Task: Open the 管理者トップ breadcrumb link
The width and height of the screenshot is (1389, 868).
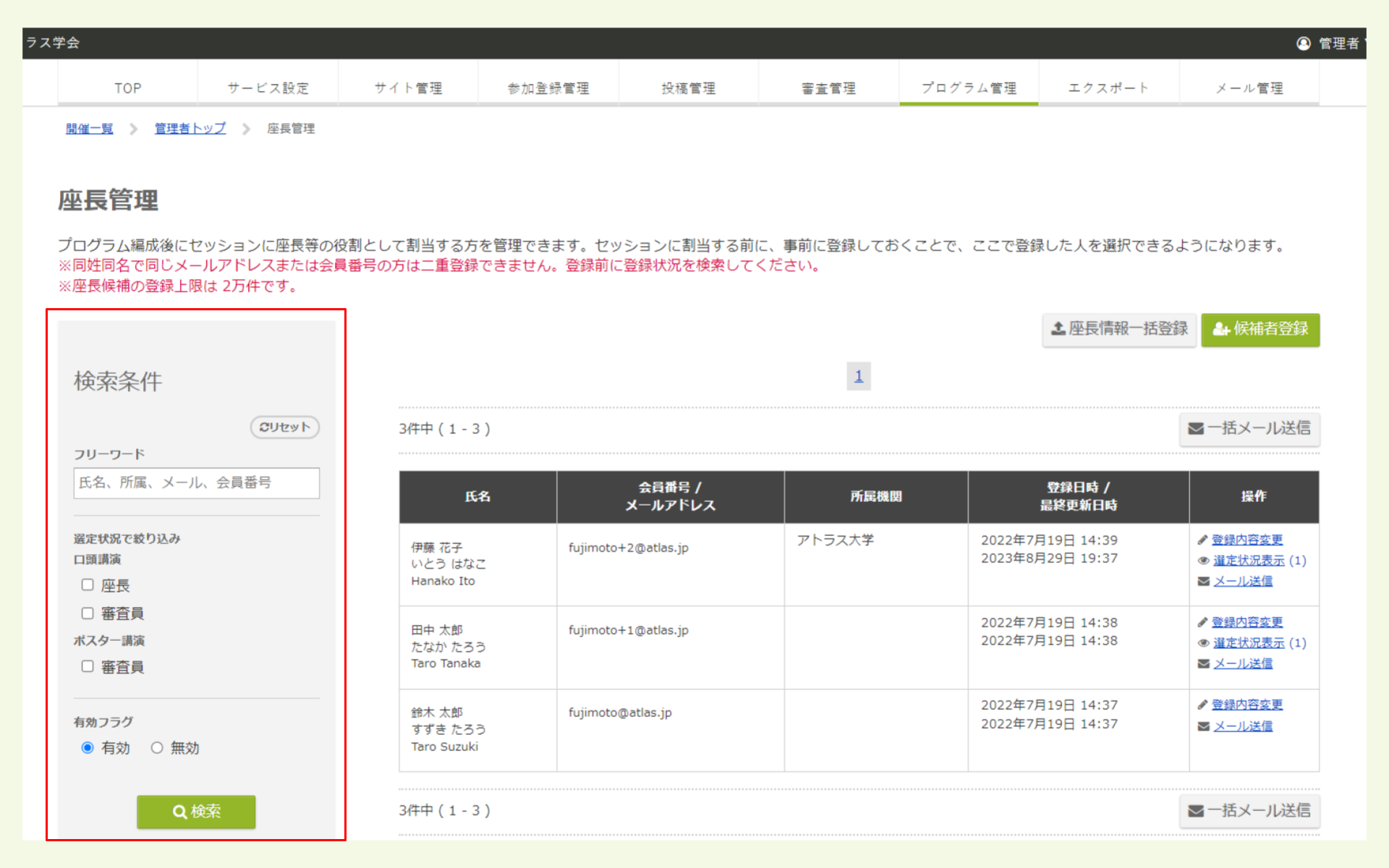Action: click(x=189, y=128)
